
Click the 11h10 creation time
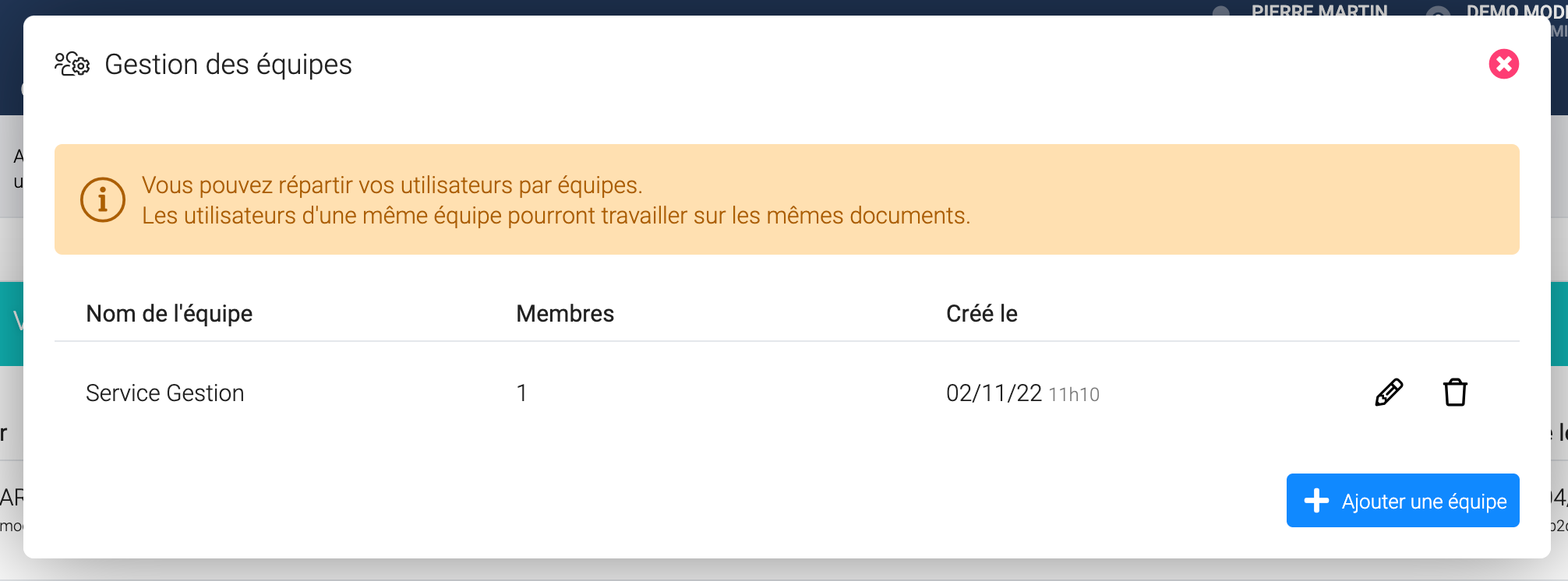point(1074,395)
